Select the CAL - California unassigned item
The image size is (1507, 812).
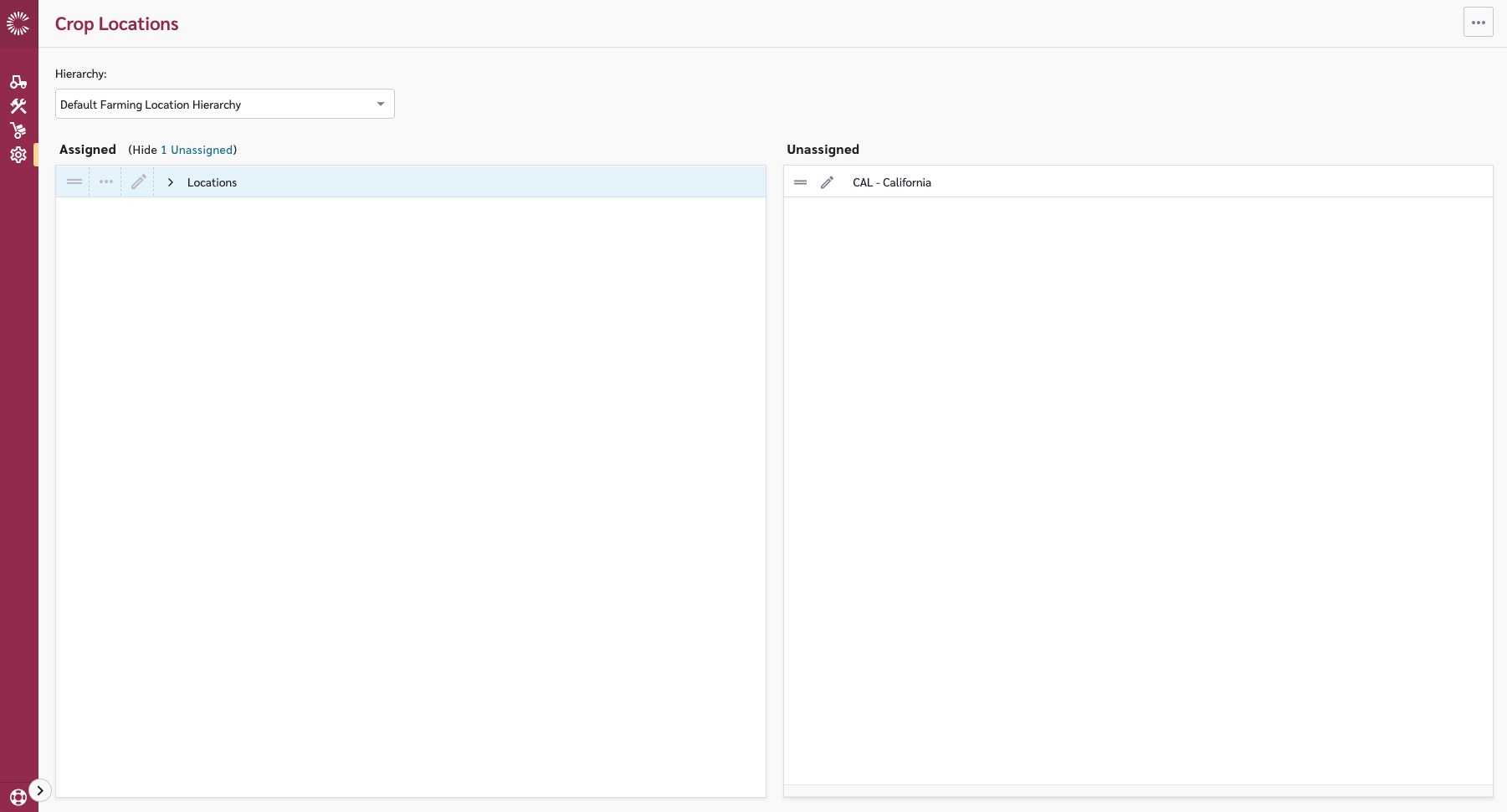pos(891,182)
